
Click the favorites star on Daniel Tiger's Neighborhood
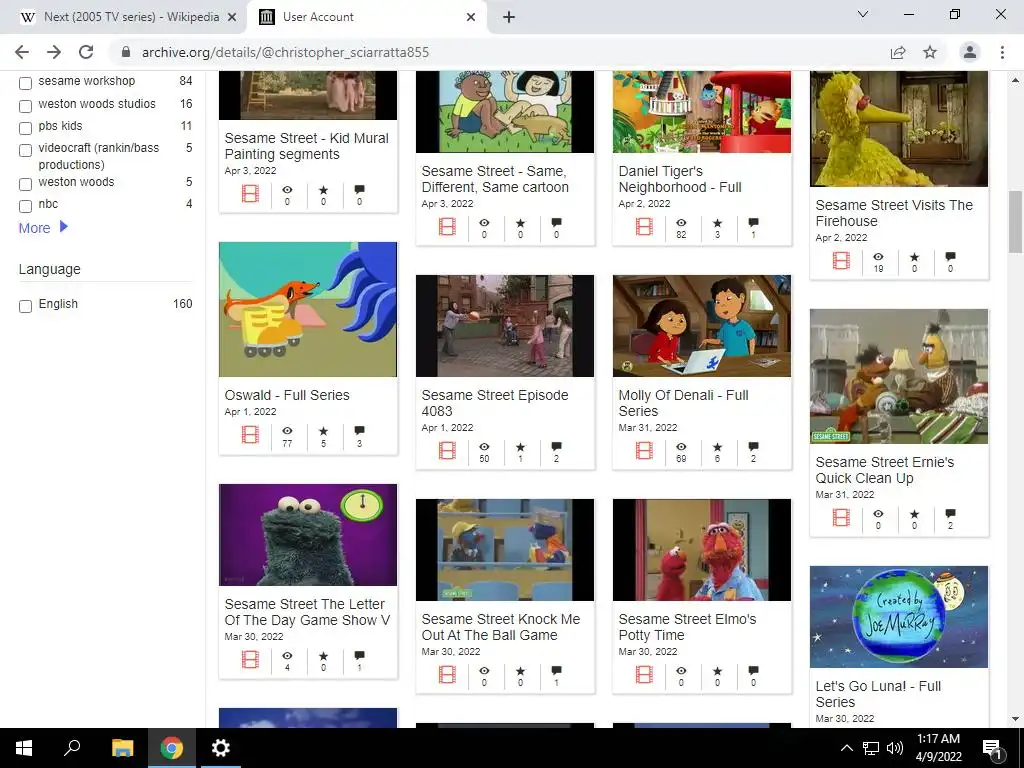(x=717, y=223)
